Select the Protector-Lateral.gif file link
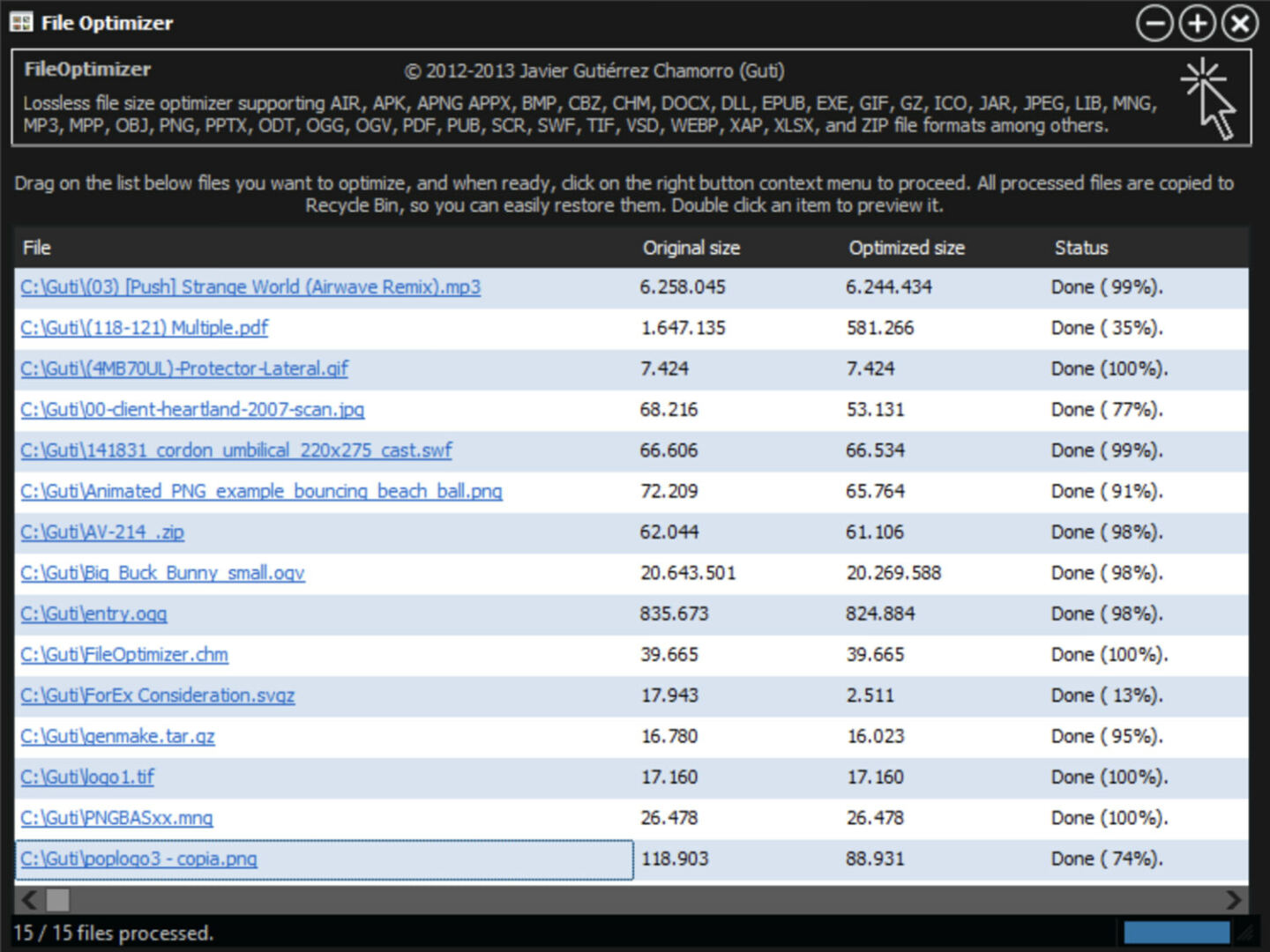The width and height of the screenshot is (1270, 952). pyautogui.click(x=184, y=368)
